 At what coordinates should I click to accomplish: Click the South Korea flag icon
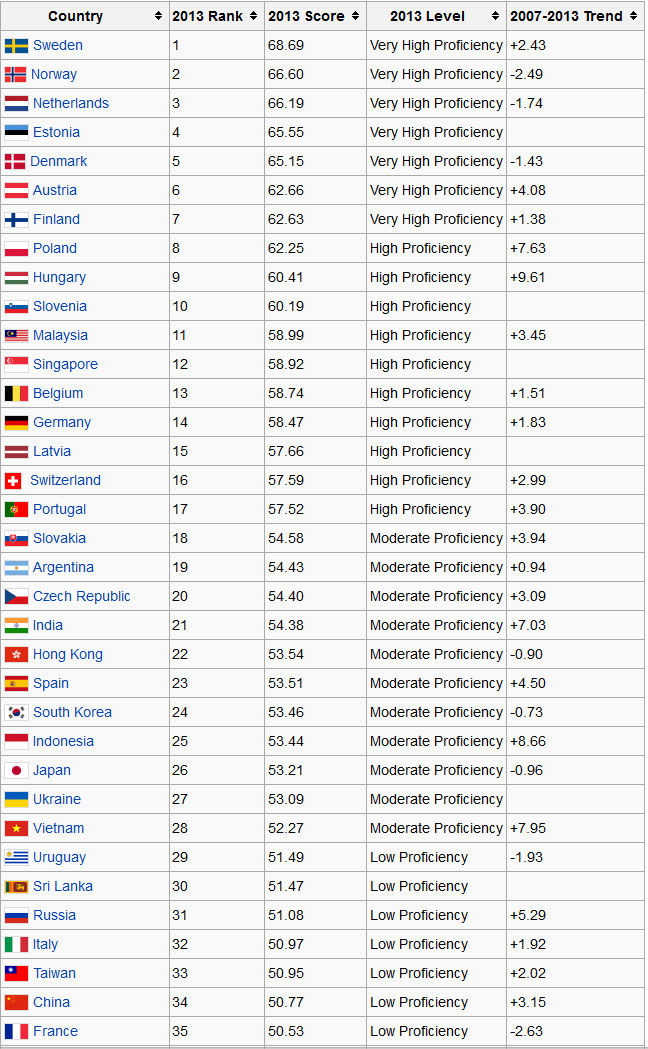click(x=16, y=712)
